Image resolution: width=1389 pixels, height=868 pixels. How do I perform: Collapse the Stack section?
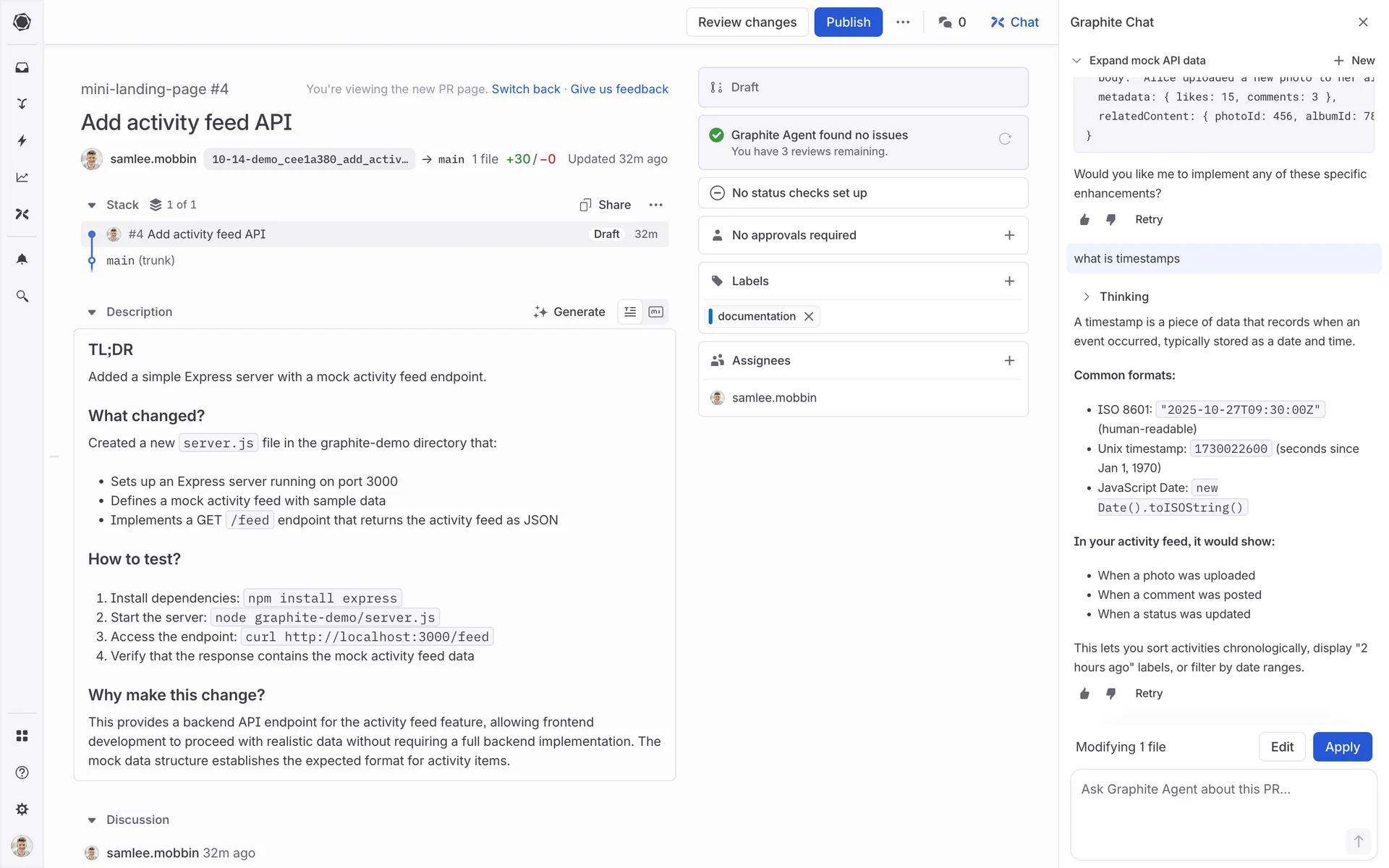point(92,205)
